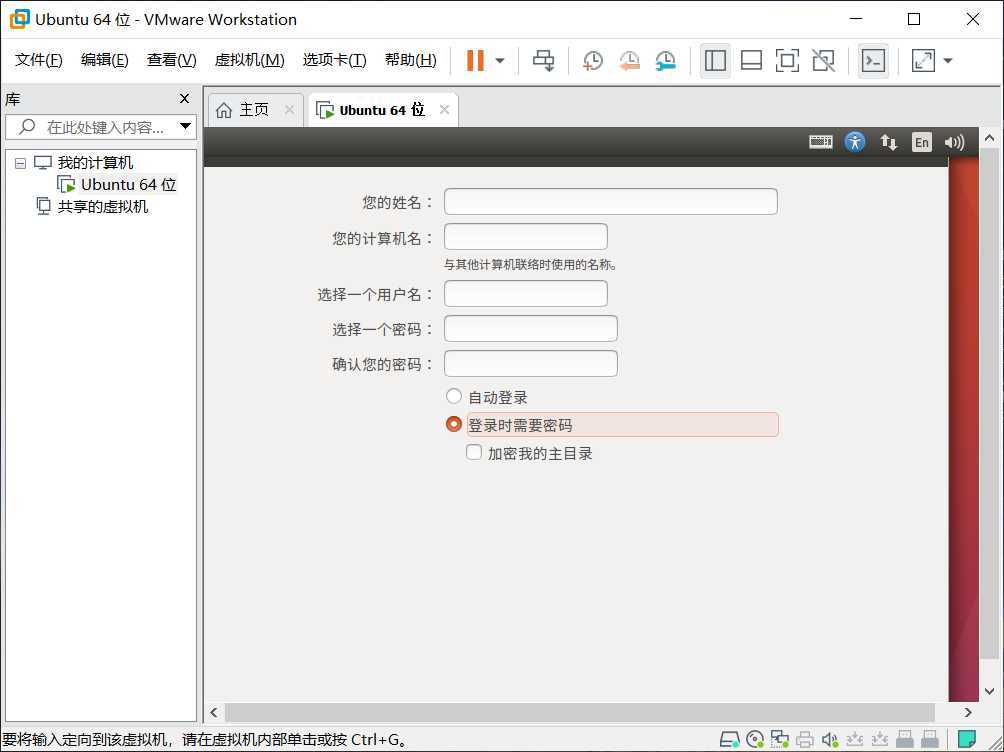Click the horizontal scrollbar right arrow
Screen dimensions: 1004x752
click(x=968, y=712)
